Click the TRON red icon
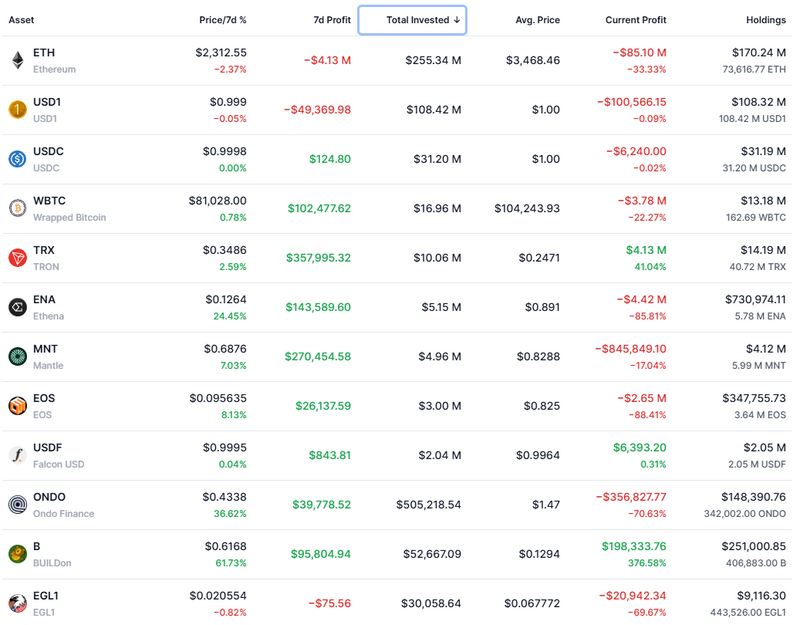 pos(18,258)
